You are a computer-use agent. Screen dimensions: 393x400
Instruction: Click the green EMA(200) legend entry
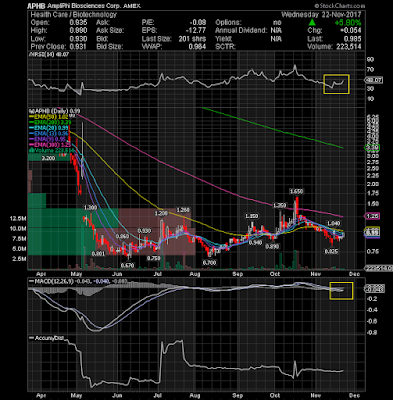[x=50, y=122]
